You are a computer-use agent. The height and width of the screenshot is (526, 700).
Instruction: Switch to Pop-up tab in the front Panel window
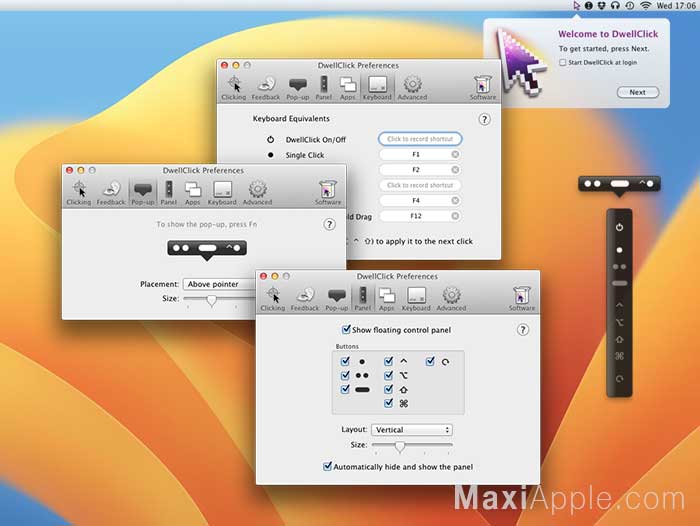click(x=337, y=299)
